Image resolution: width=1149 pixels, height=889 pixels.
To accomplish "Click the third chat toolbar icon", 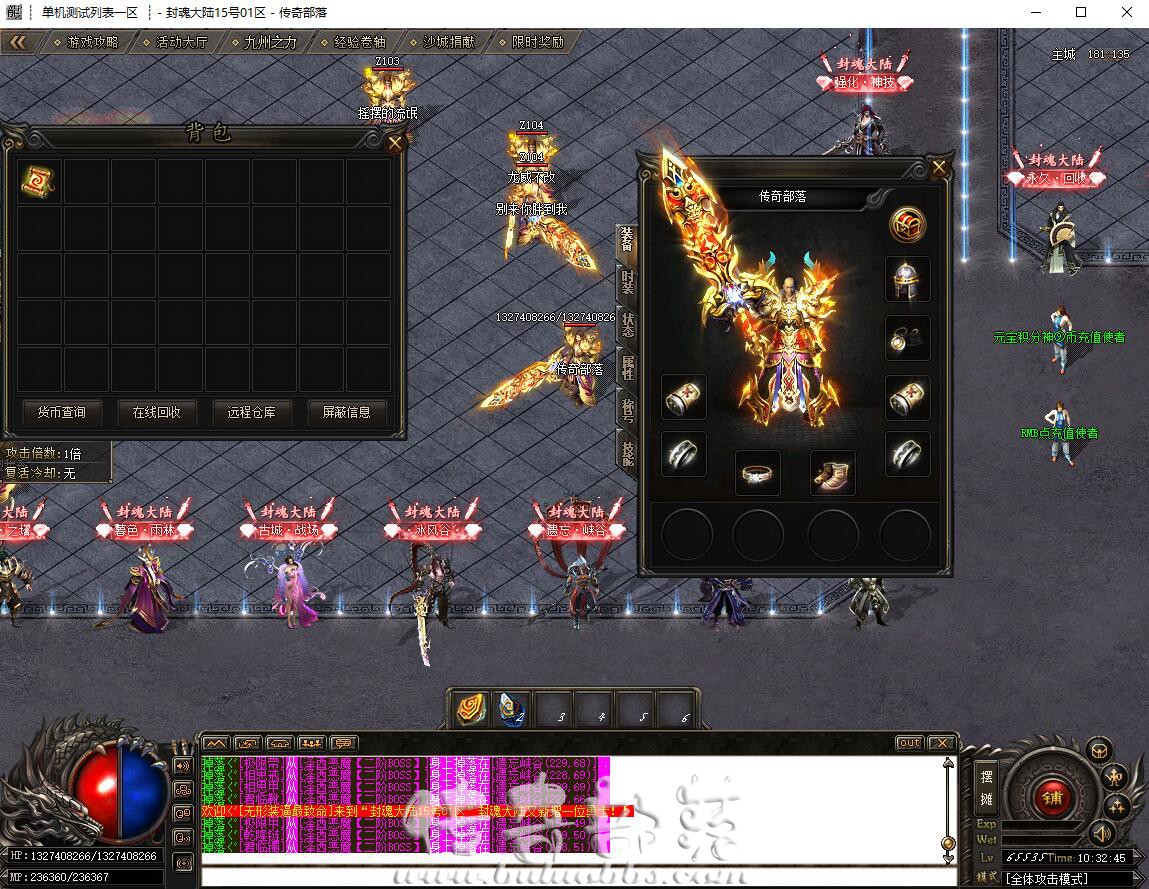I will point(280,743).
